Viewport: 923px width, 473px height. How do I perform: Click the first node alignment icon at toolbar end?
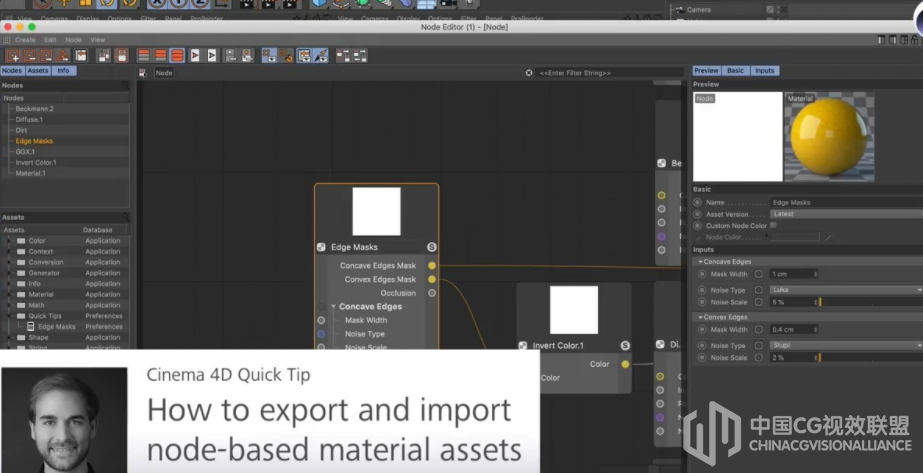pyautogui.click(x=343, y=56)
